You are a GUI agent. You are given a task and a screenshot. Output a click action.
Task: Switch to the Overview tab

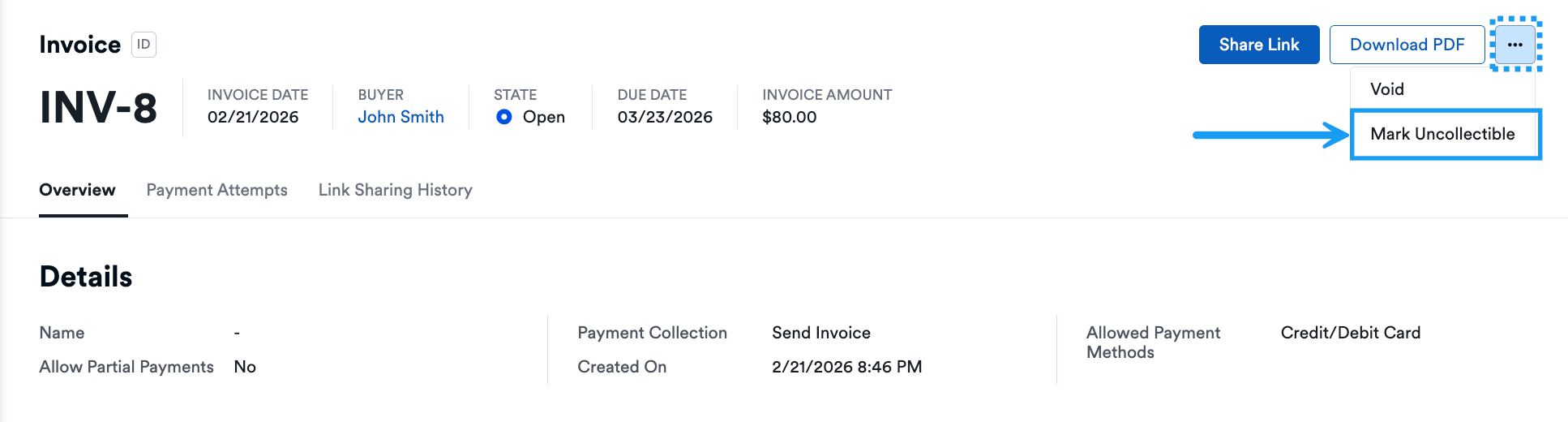coord(77,190)
